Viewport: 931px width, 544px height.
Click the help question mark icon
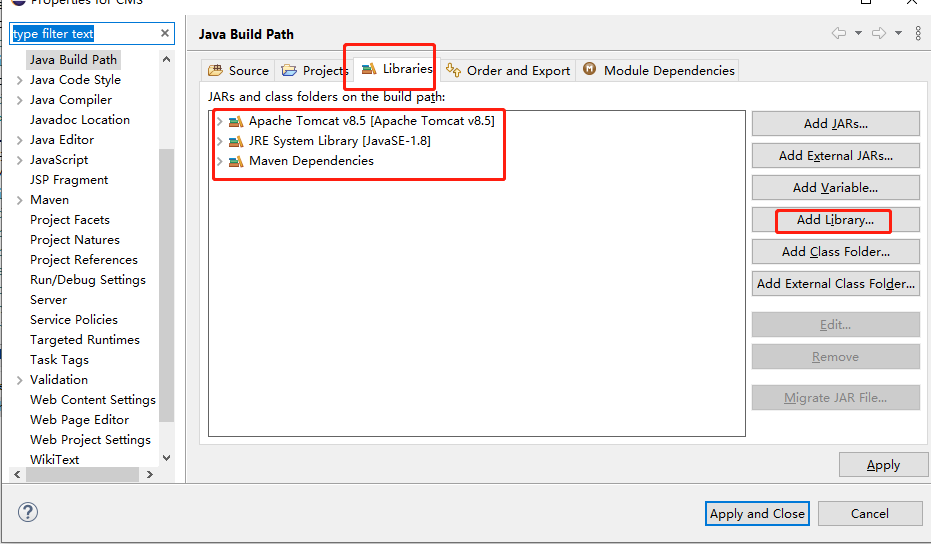point(28,512)
